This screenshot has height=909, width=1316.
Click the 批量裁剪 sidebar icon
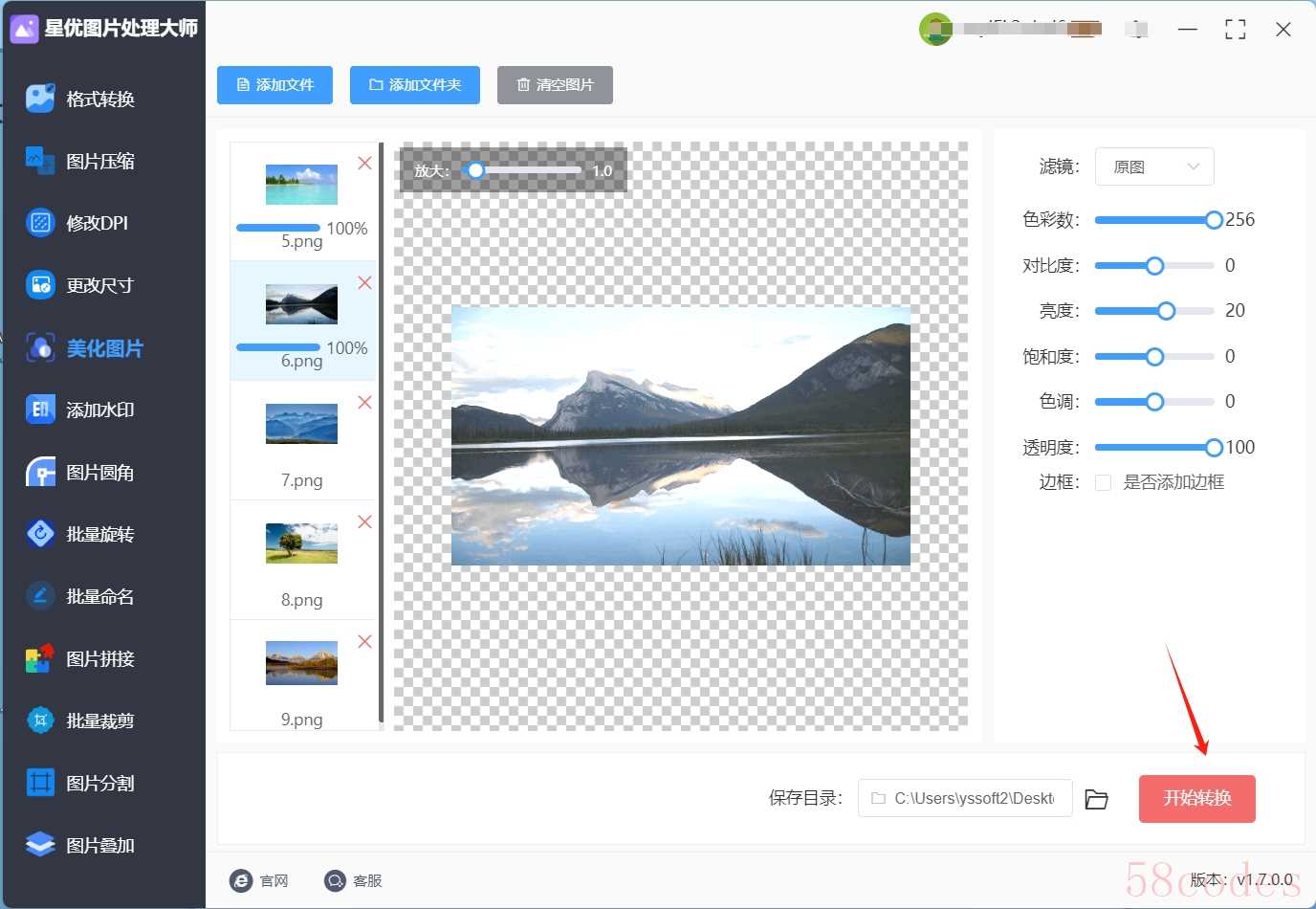pos(40,721)
